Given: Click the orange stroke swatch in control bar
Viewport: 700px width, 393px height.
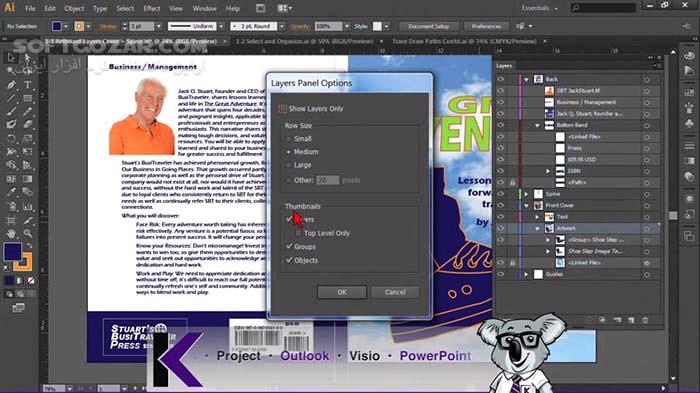Looking at the screenshot, I should [79, 26].
